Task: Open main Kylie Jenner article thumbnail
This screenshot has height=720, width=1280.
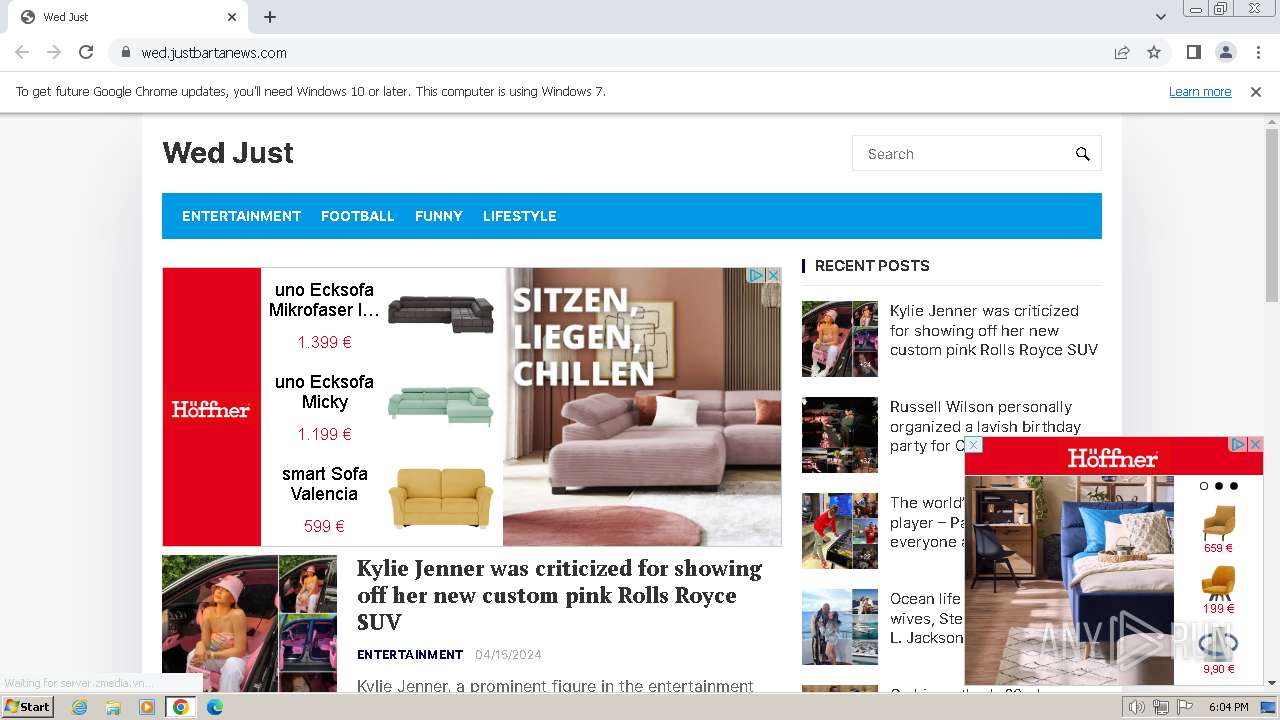Action: tap(249, 624)
